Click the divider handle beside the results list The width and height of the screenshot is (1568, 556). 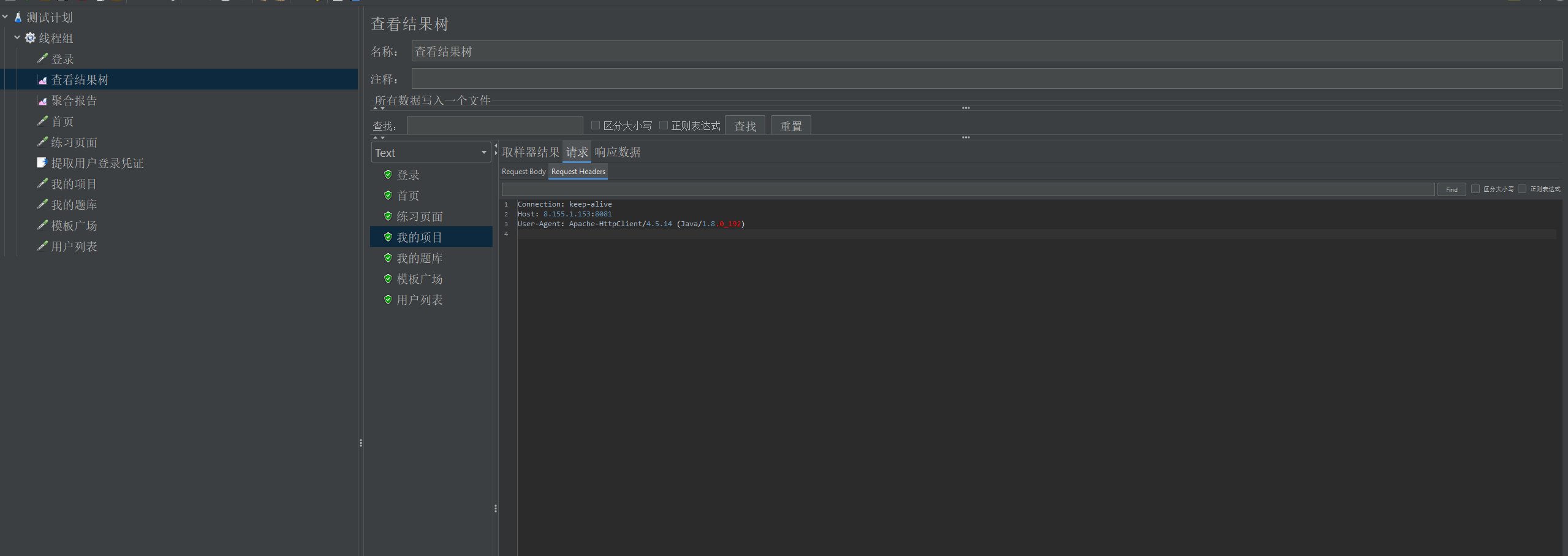click(x=496, y=508)
